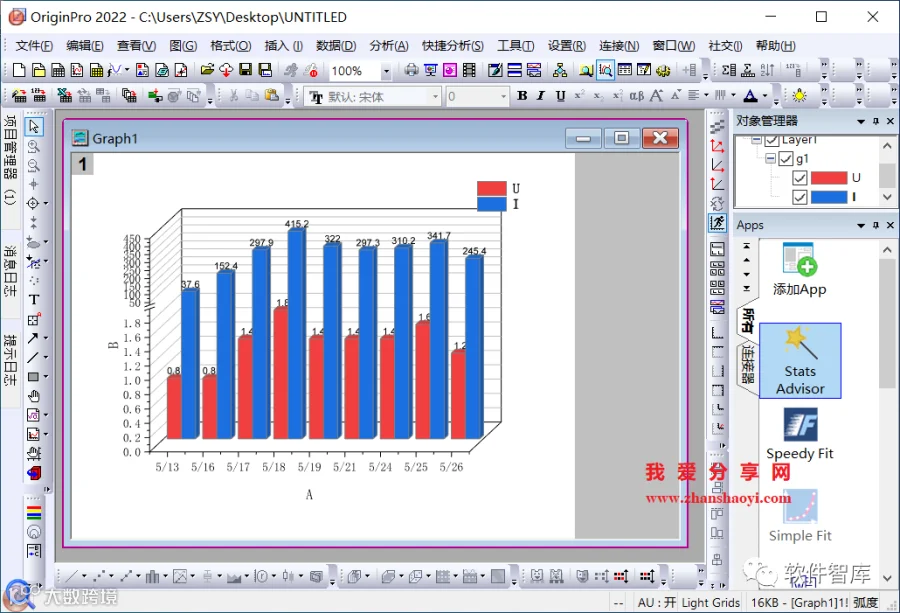Open the Apps panel dropdown arrow

point(861,226)
